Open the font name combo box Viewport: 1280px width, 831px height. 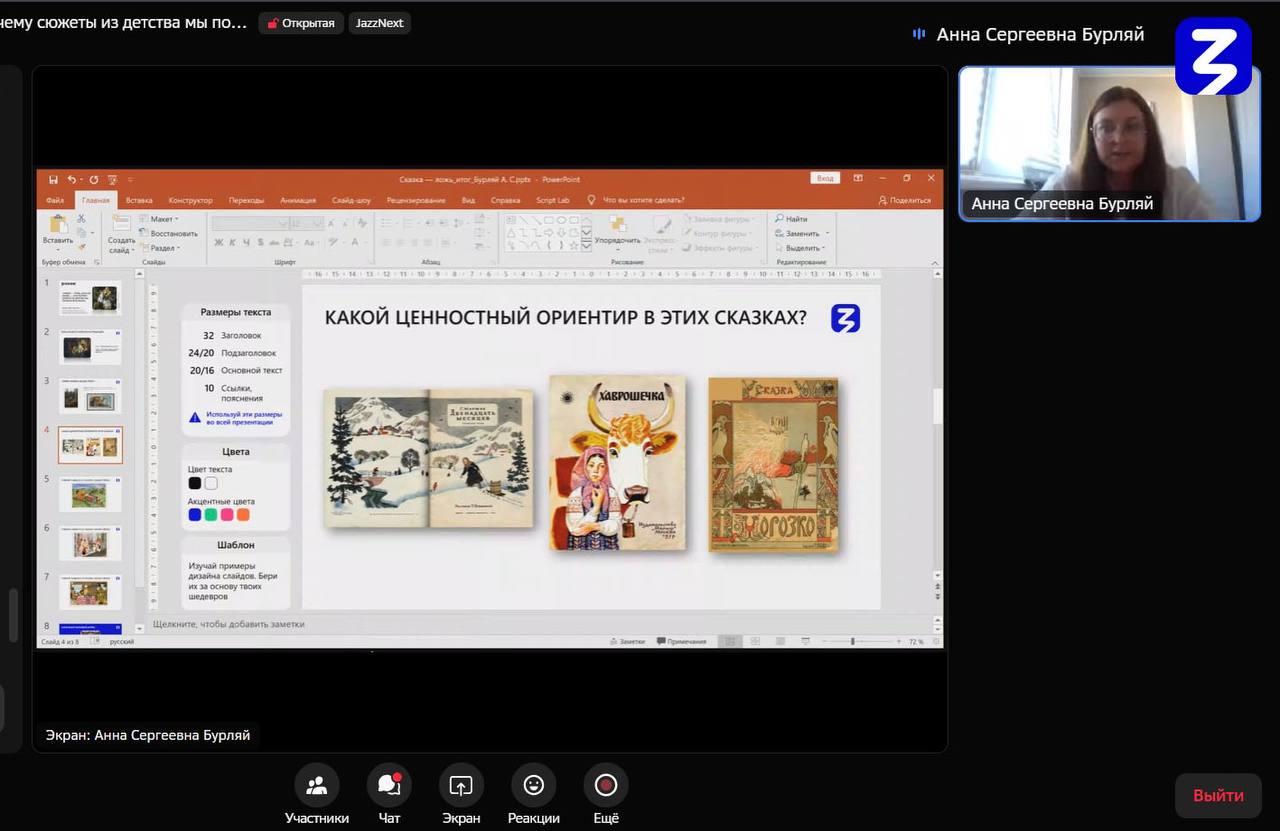point(250,224)
